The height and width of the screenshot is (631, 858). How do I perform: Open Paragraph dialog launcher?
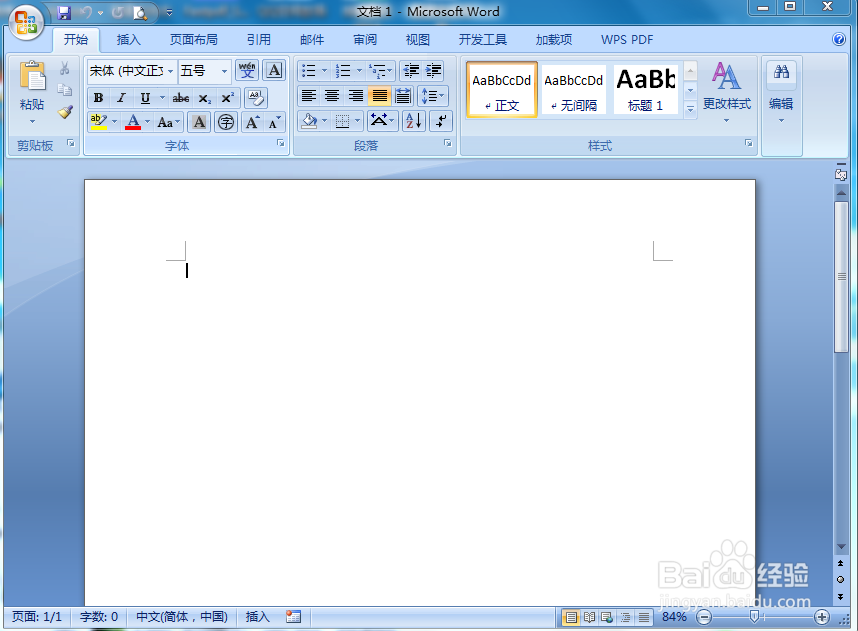[448, 143]
